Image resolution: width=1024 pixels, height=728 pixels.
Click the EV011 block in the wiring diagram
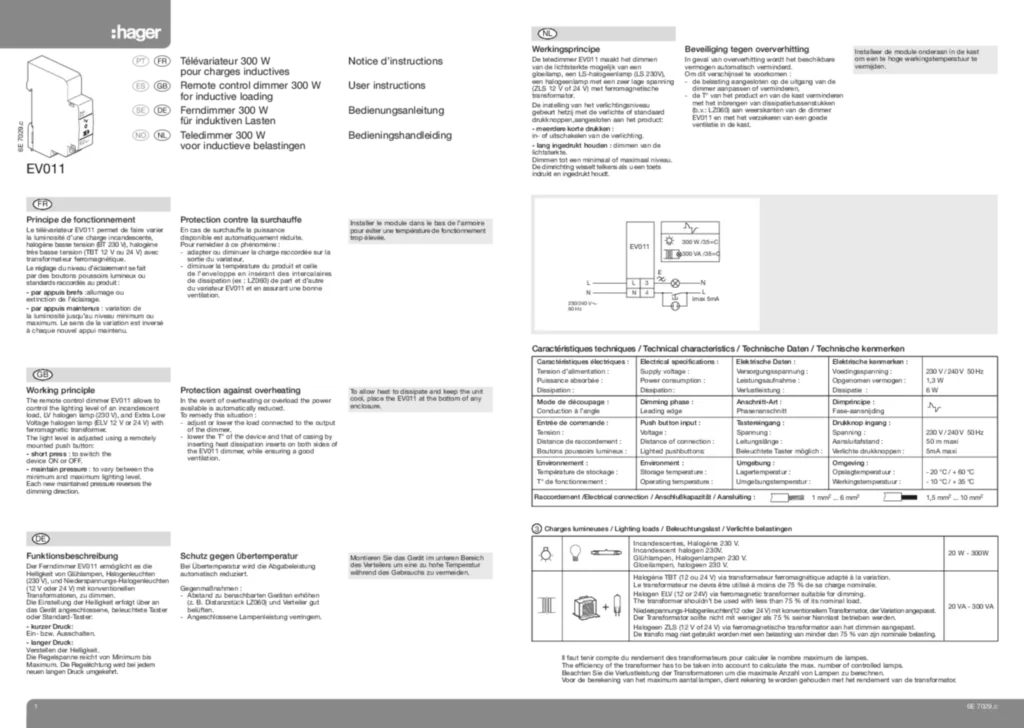(x=639, y=246)
